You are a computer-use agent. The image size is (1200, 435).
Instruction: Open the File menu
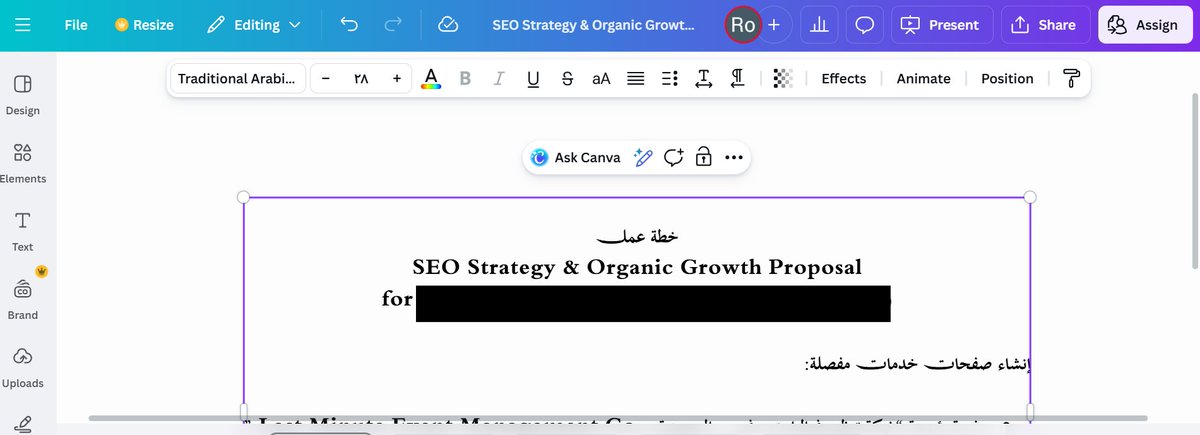pyautogui.click(x=76, y=25)
